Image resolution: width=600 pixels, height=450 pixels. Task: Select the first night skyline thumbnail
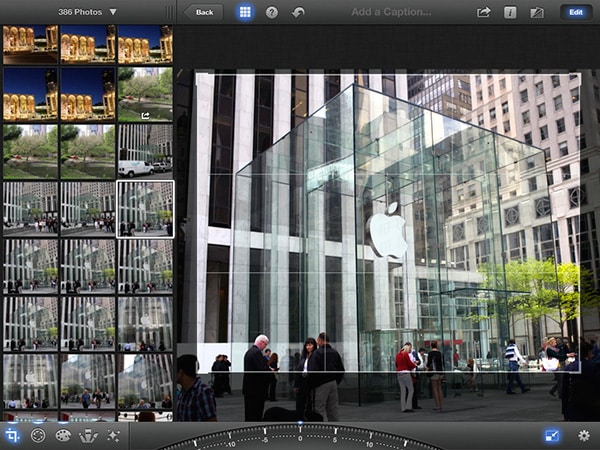30,44
